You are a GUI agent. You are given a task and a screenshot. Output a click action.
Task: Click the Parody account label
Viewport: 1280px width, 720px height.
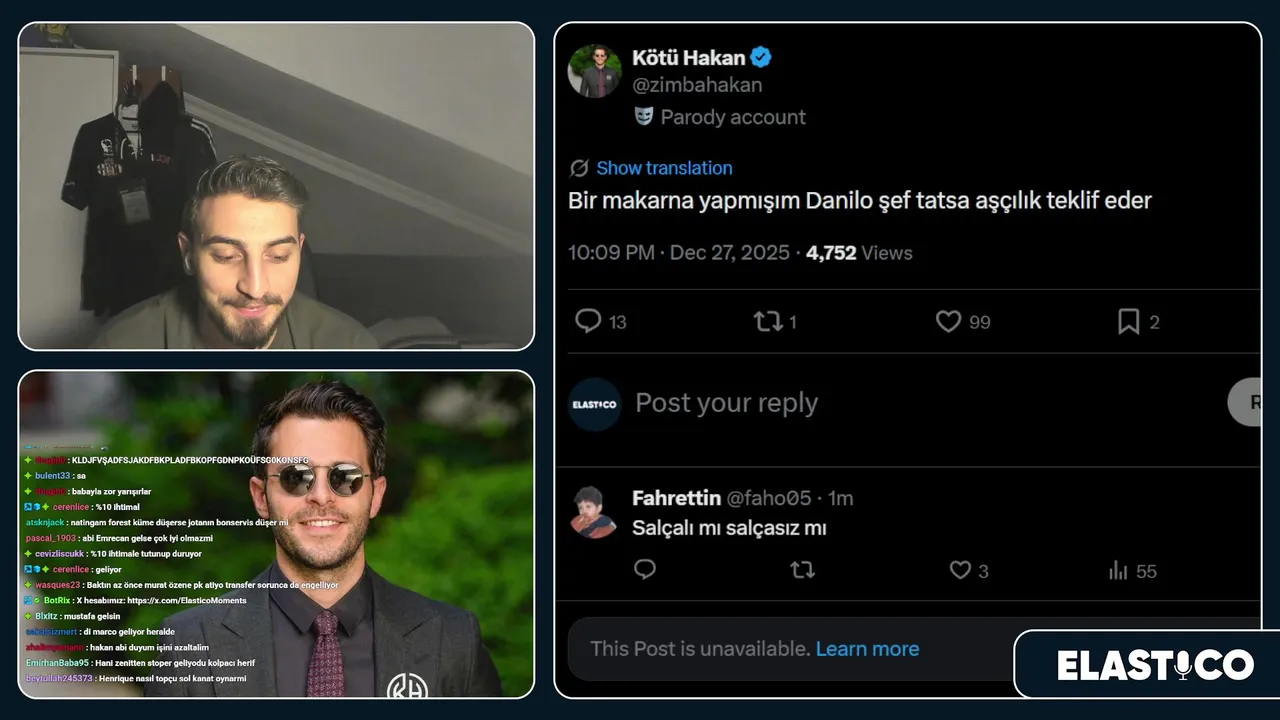(732, 117)
